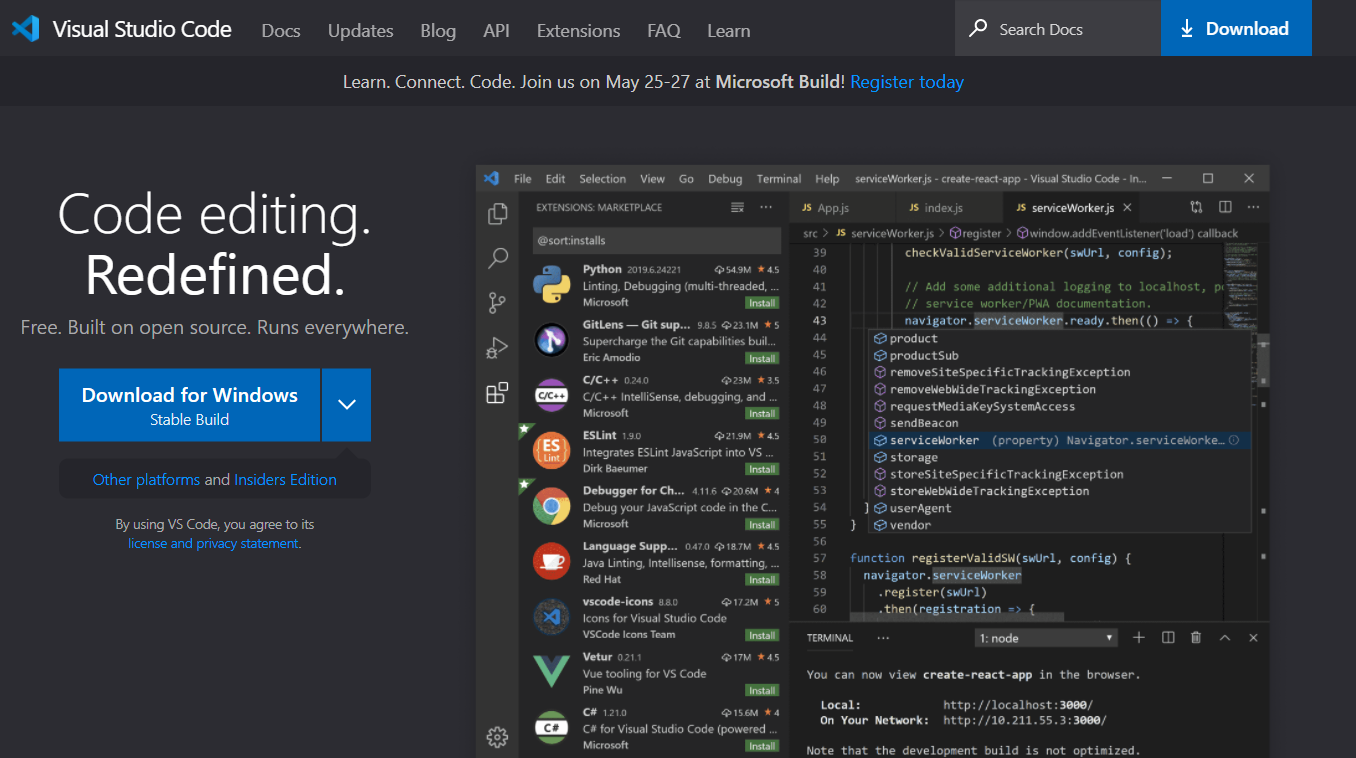Expand download options arrow beside Download for Windows
This screenshot has height=758, width=1356.
pyautogui.click(x=347, y=405)
